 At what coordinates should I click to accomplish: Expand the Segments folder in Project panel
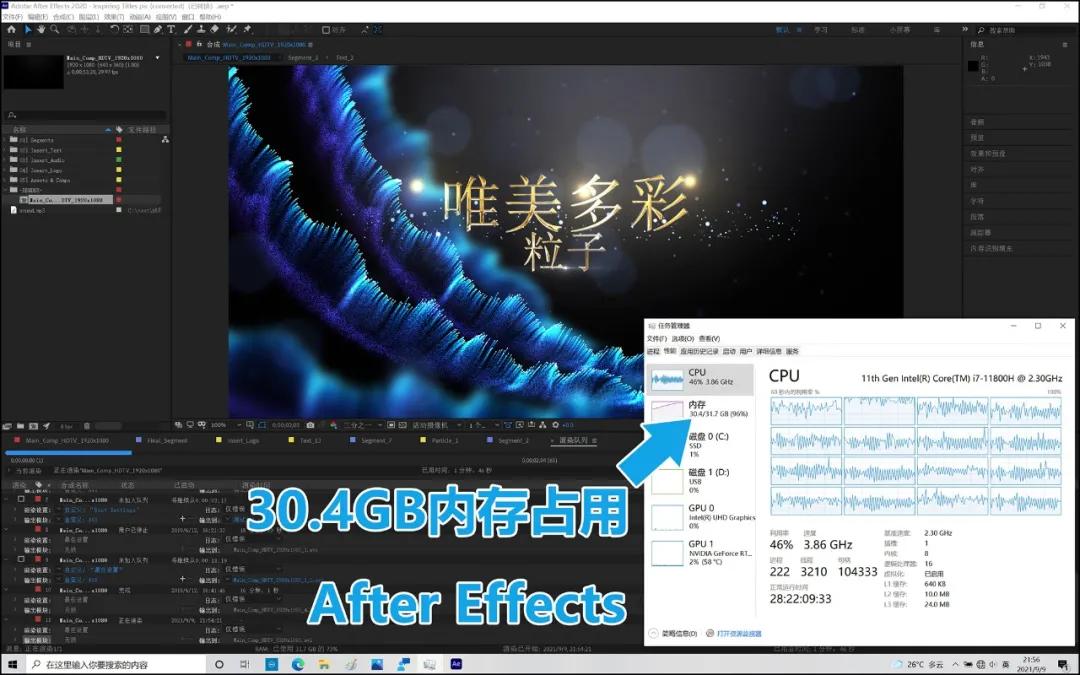click(4, 140)
